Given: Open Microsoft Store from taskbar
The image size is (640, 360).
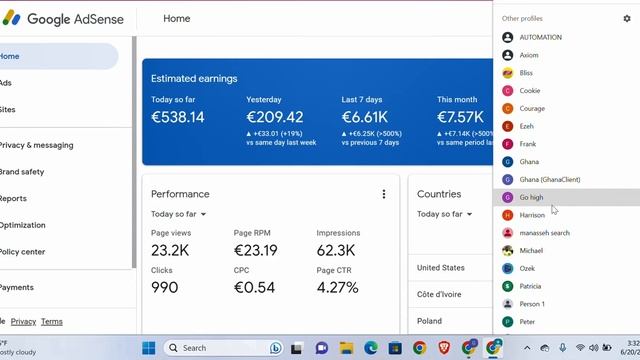Looking at the screenshot, I should tap(395, 348).
